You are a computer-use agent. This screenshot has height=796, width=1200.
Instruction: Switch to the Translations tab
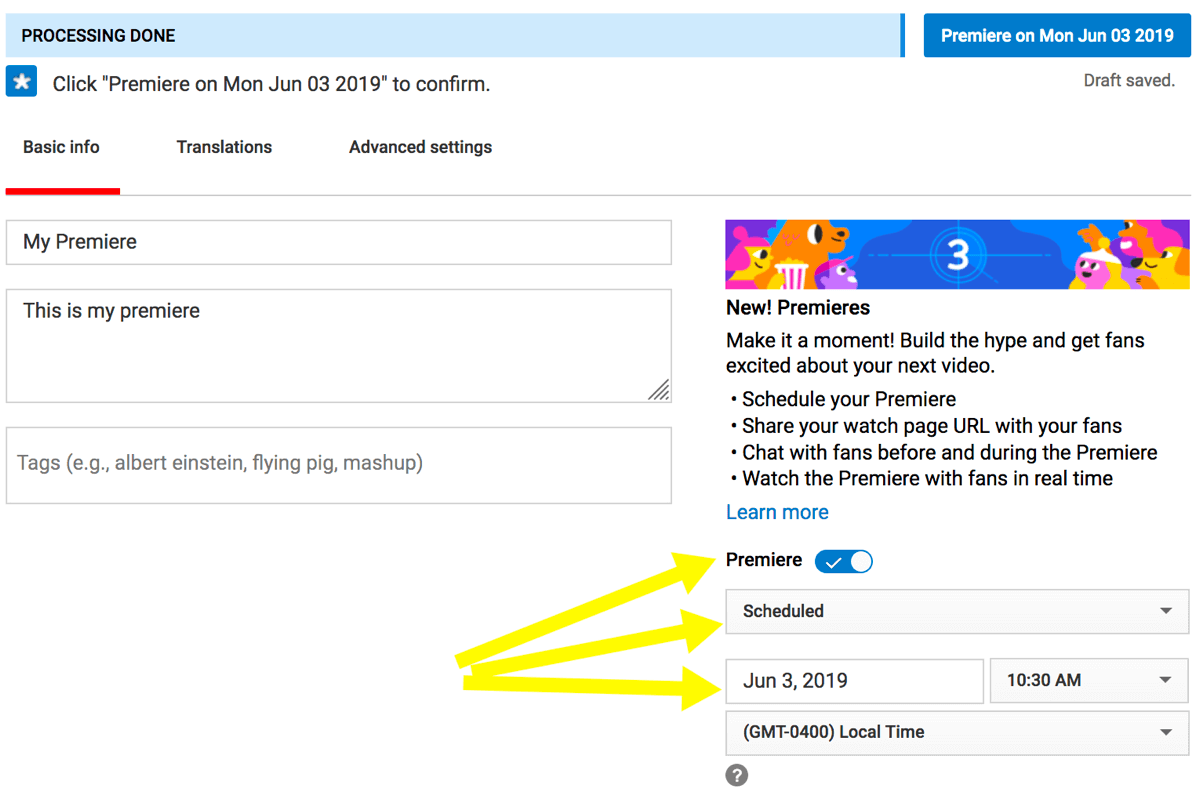pyautogui.click(x=224, y=147)
